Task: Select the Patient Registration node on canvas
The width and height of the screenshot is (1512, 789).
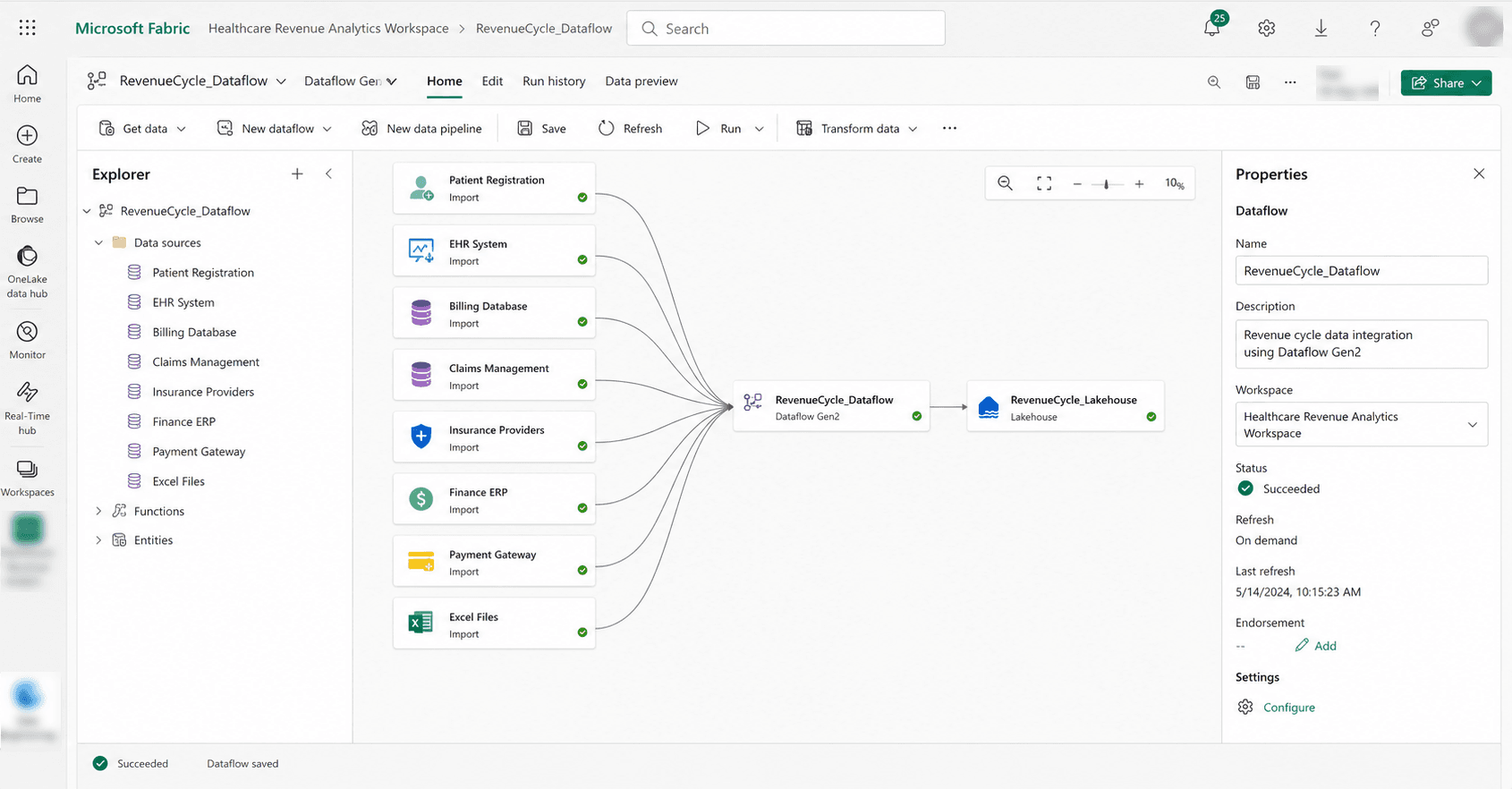Action: point(494,188)
